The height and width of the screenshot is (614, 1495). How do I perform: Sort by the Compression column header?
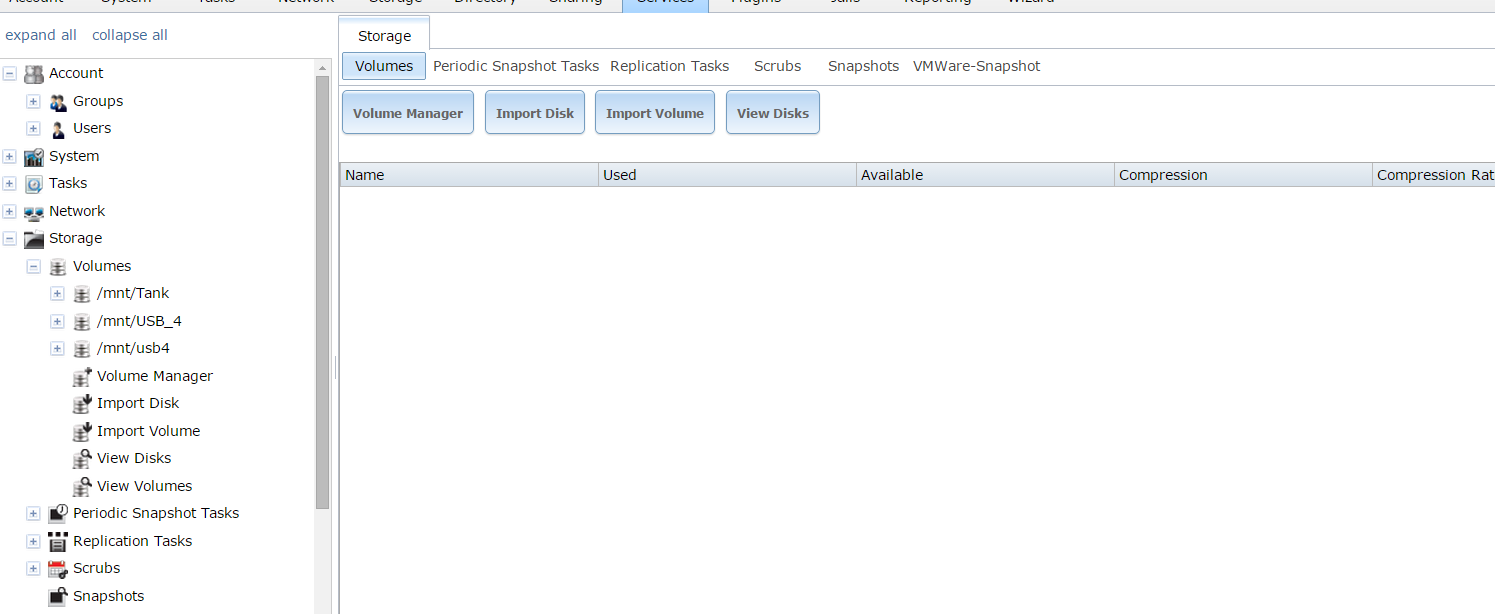(1243, 175)
